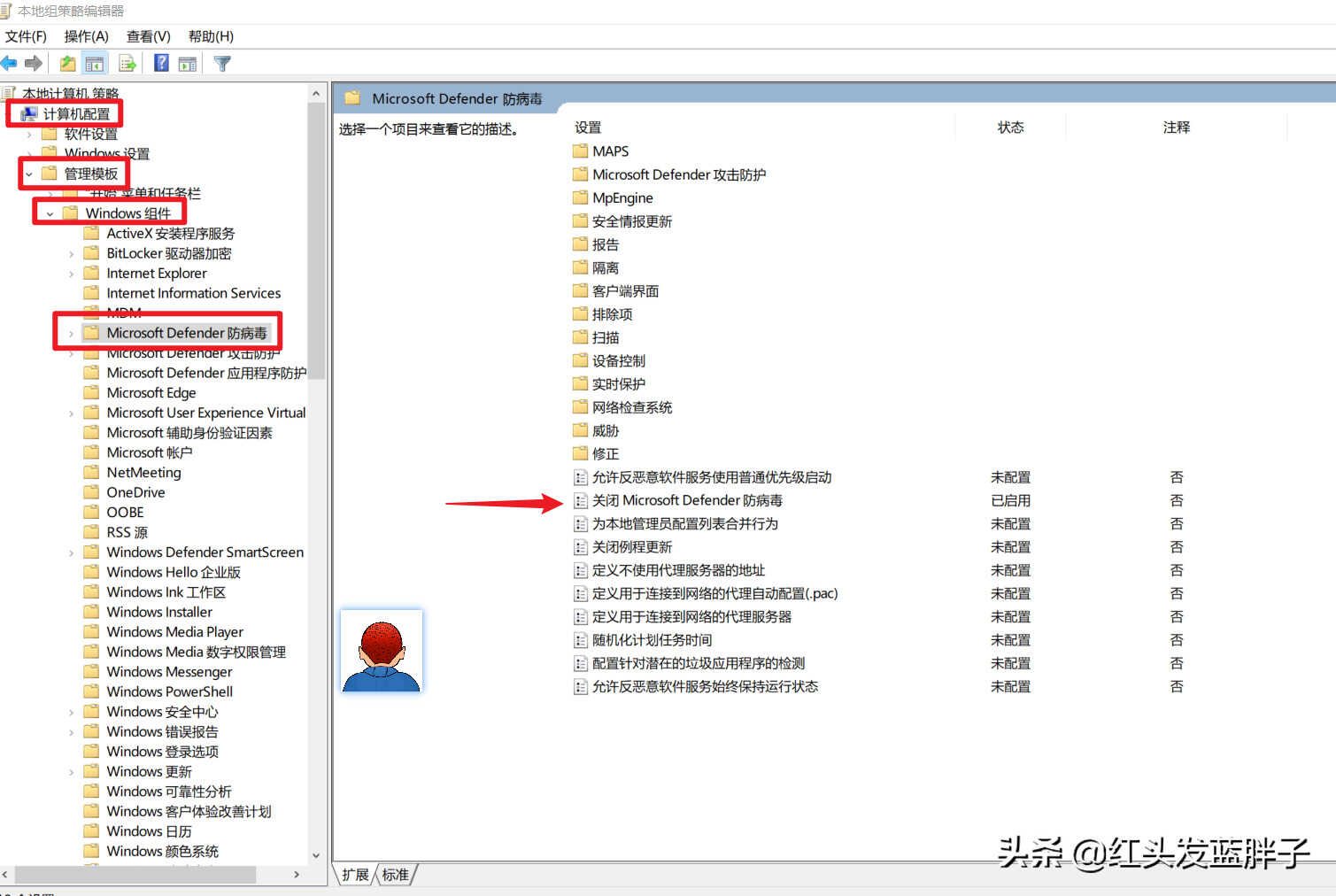Image resolution: width=1336 pixels, height=896 pixels.
Task: Select ActiveX 安装程序服务 in the tree
Action: (171, 234)
